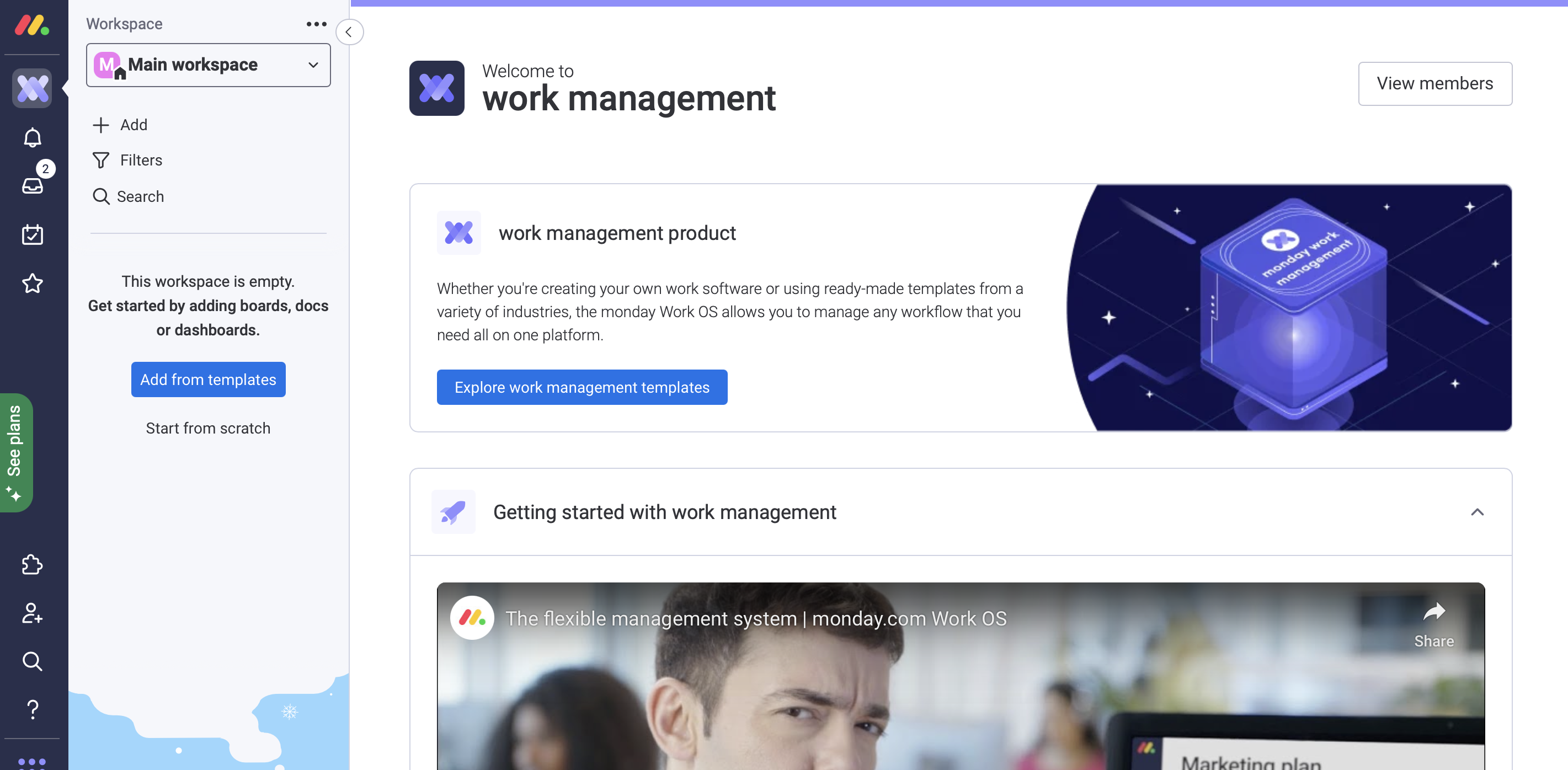Click Explore work management templates
This screenshot has width=1568, height=770.
pos(582,387)
